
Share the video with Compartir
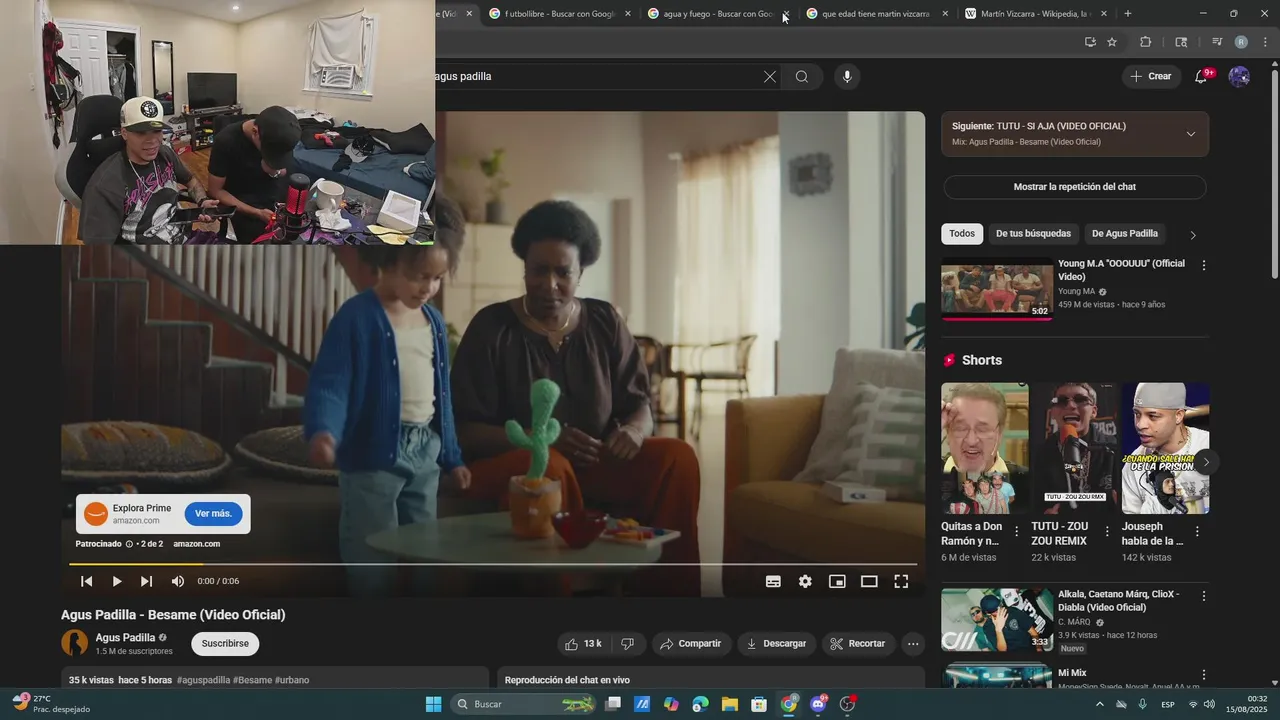click(x=691, y=644)
